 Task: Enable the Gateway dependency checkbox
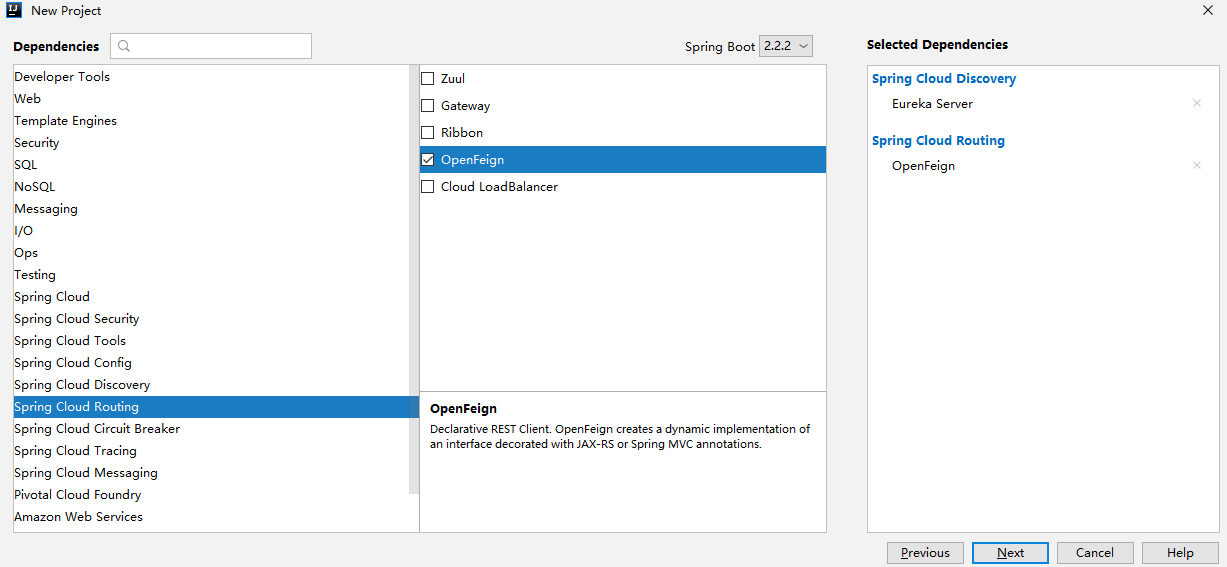pyautogui.click(x=428, y=106)
